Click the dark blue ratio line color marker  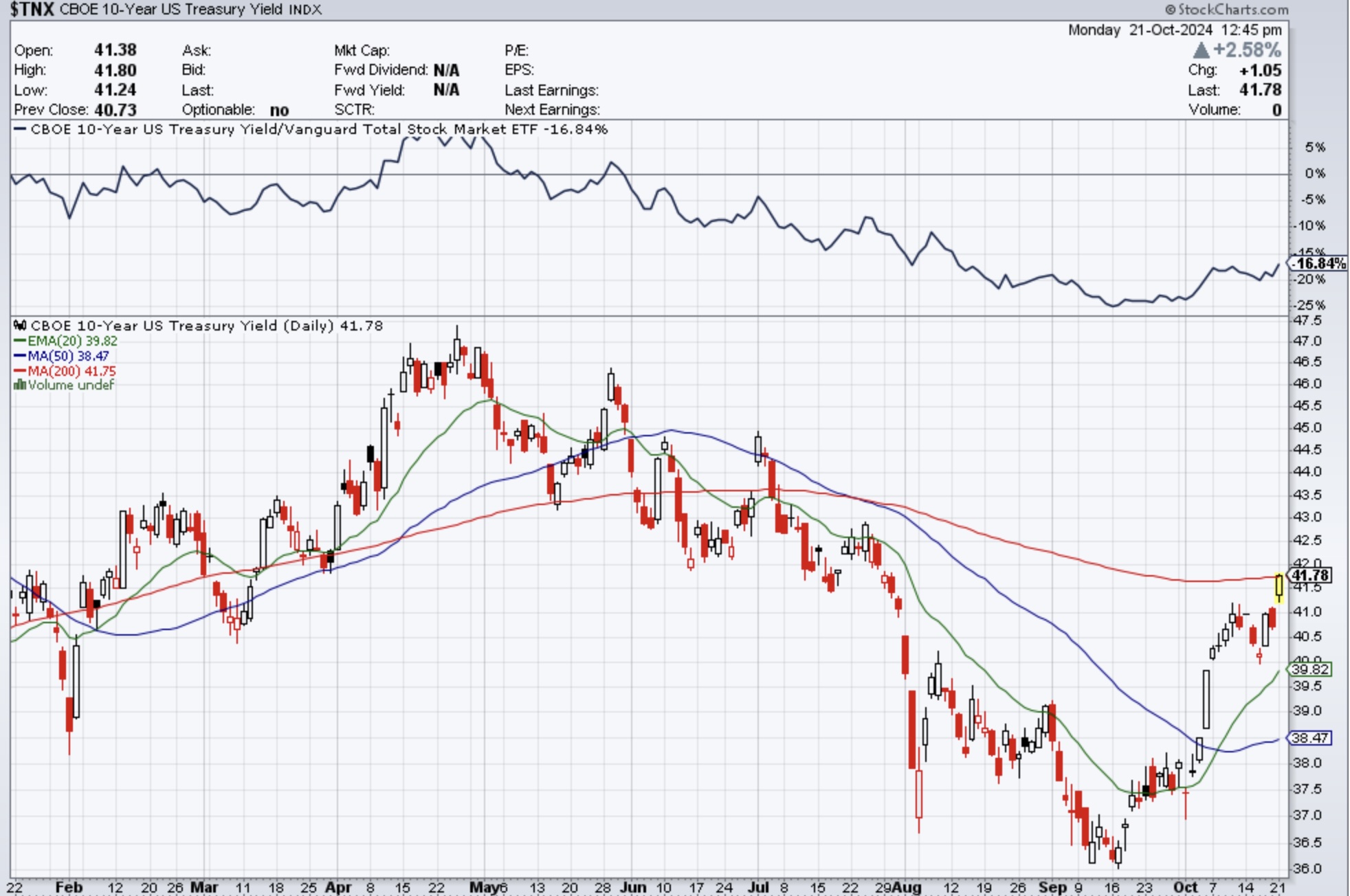click(x=20, y=129)
